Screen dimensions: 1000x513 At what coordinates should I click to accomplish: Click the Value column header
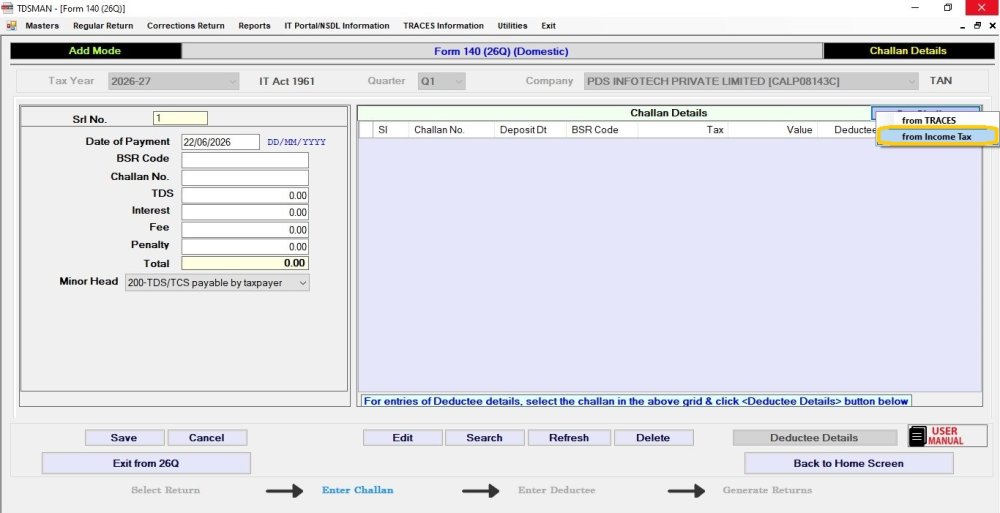point(772,130)
